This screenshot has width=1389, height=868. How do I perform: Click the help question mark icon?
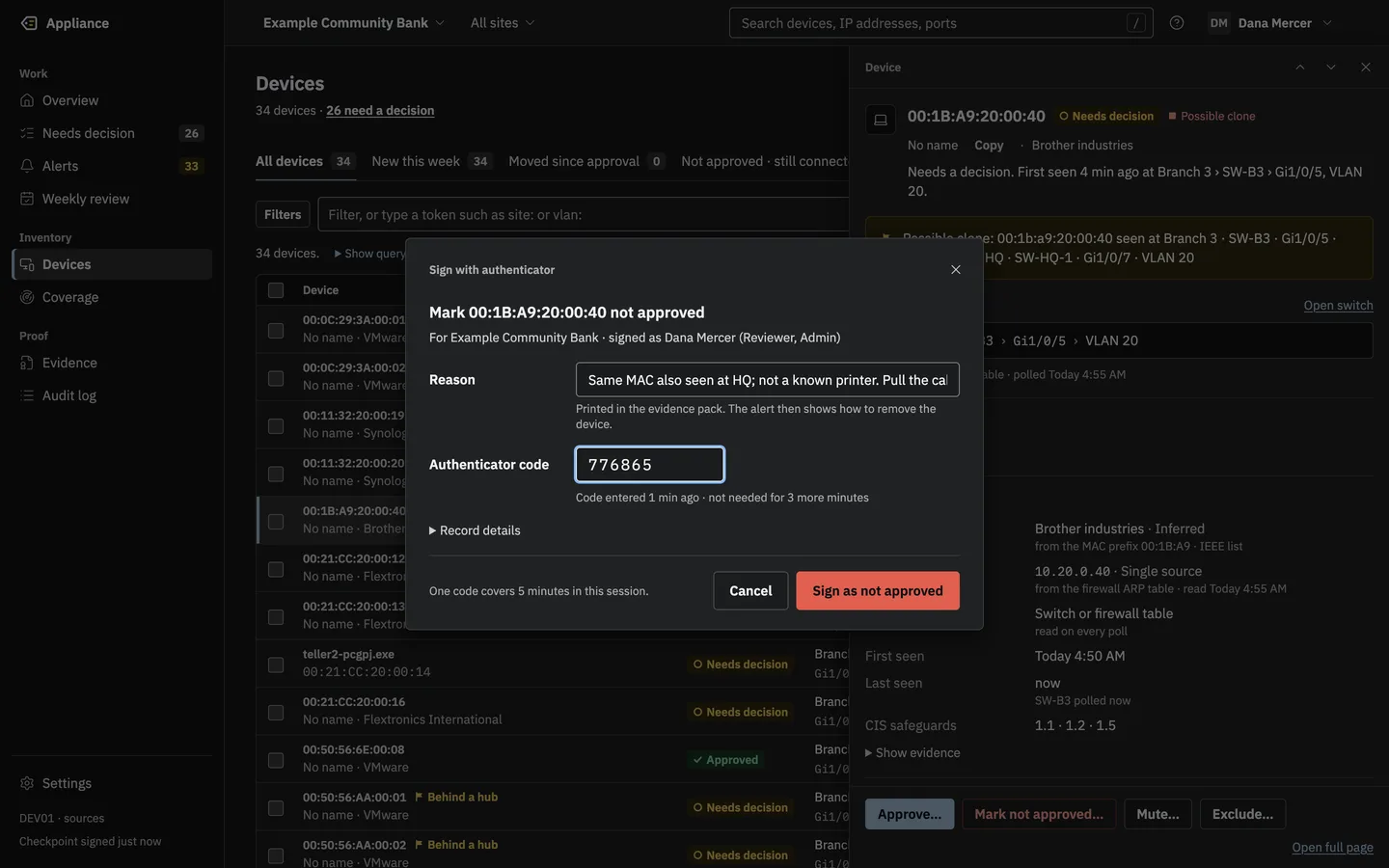click(x=1177, y=23)
